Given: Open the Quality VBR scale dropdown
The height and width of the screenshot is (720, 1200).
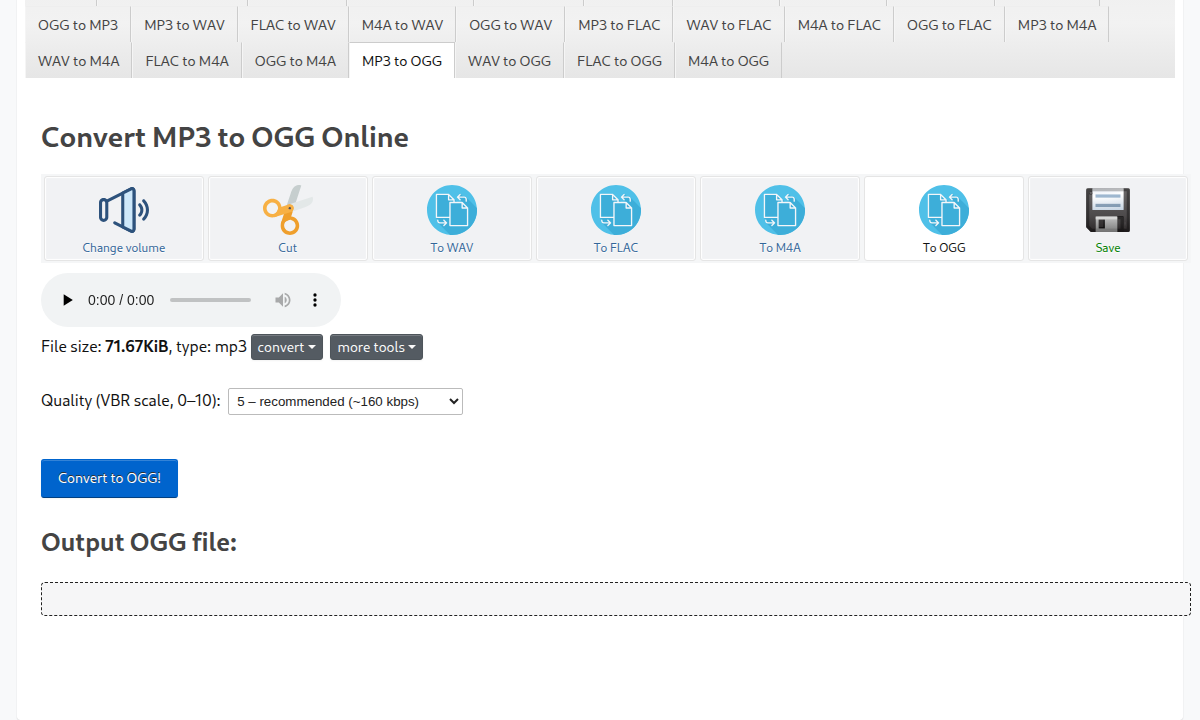Looking at the screenshot, I should 345,401.
